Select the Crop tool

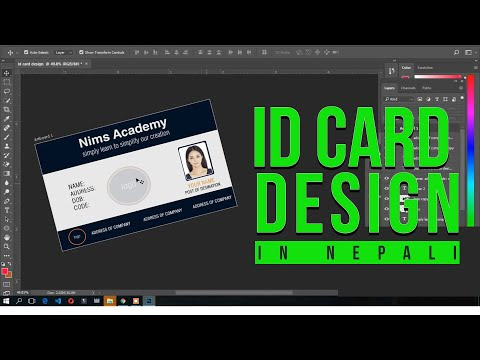[7, 109]
